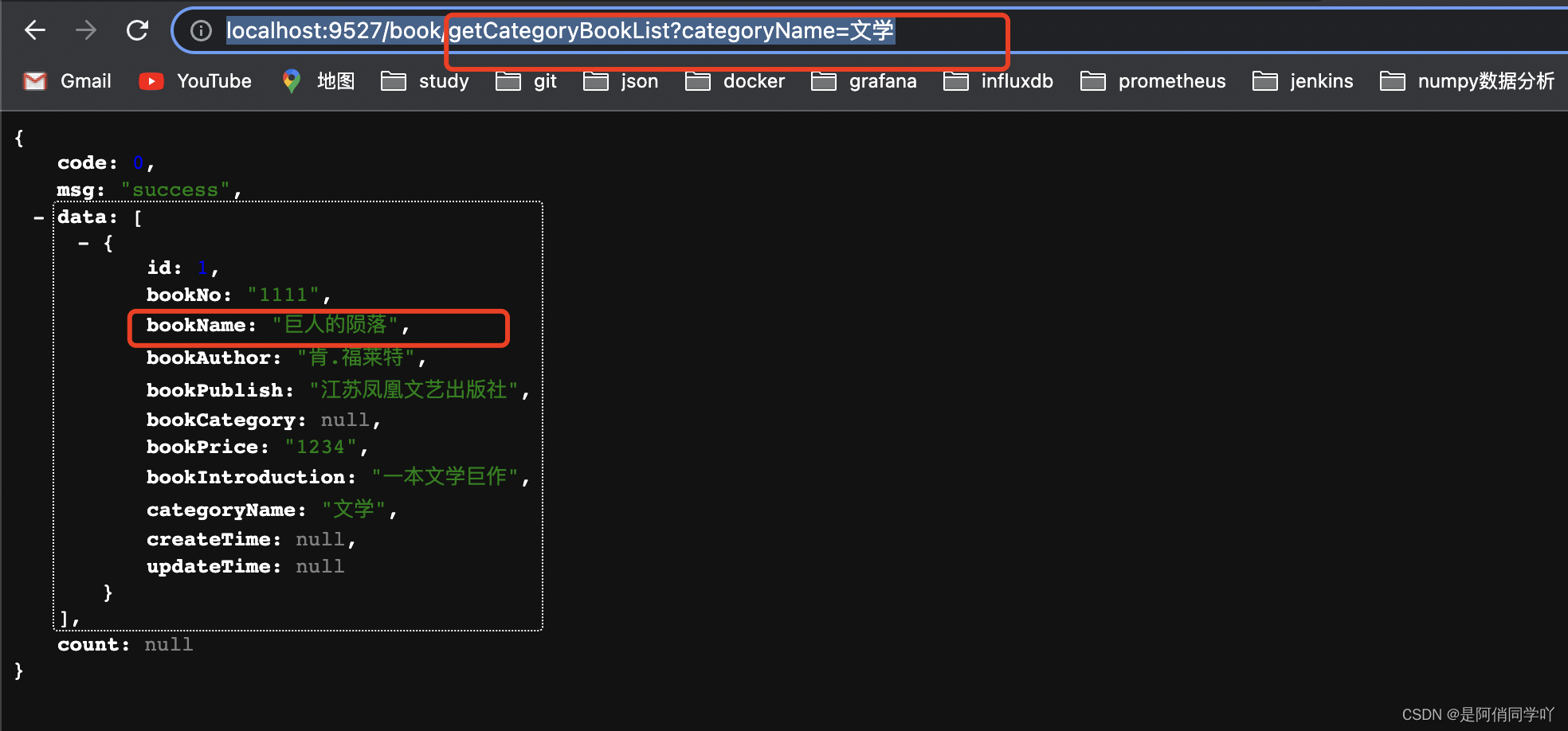The image size is (1568, 731).
Task: Click the browser forward arrow
Action: (x=86, y=30)
